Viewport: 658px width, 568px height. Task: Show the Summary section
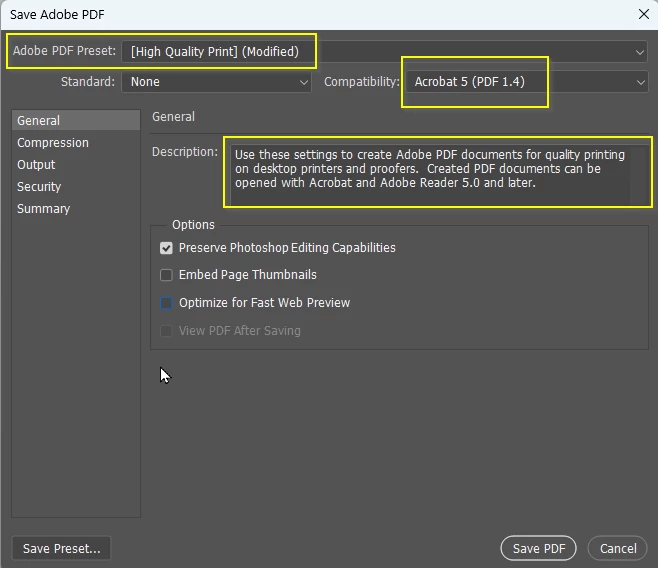44,208
